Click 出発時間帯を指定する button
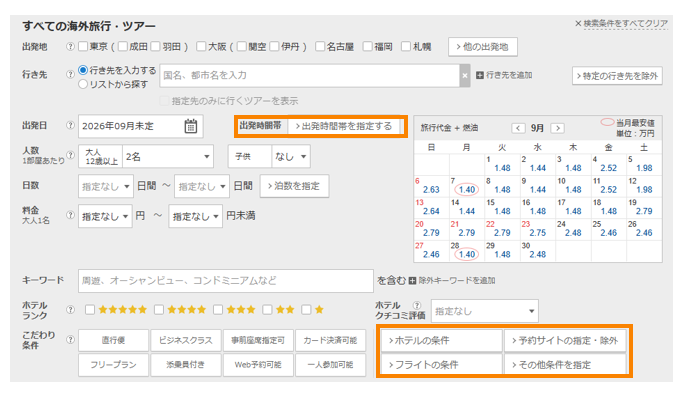Viewport: 690px width, 397px height. [344, 126]
